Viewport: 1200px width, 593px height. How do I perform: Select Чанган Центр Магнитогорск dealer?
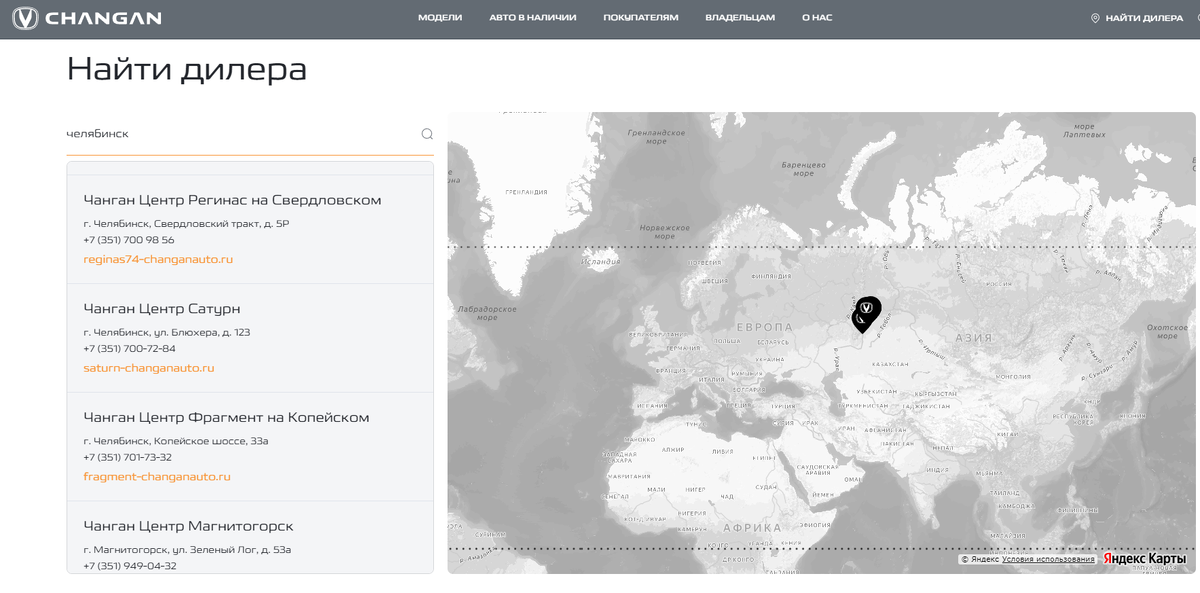click(189, 526)
